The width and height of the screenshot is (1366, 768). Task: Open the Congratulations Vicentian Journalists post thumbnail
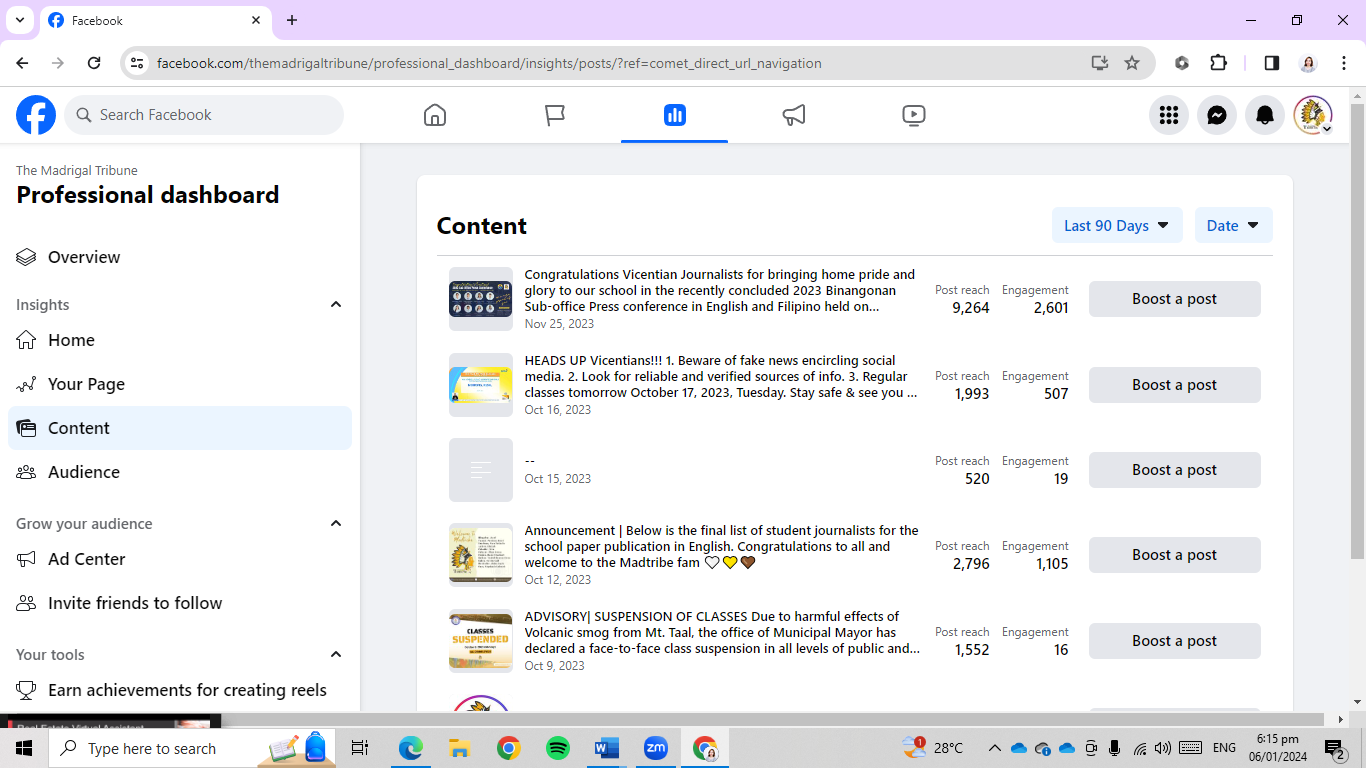481,299
